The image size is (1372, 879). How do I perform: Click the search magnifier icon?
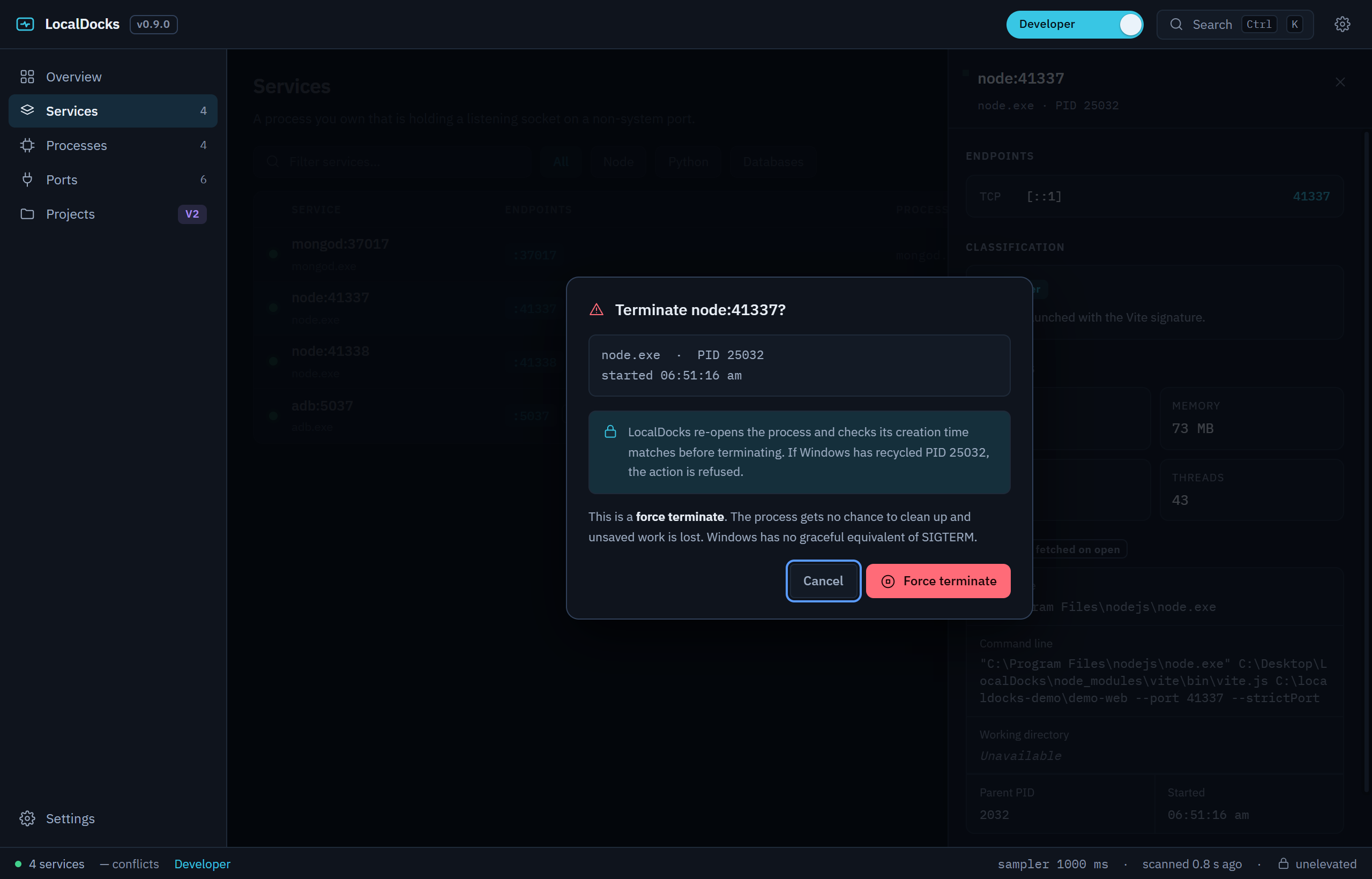click(x=1176, y=24)
